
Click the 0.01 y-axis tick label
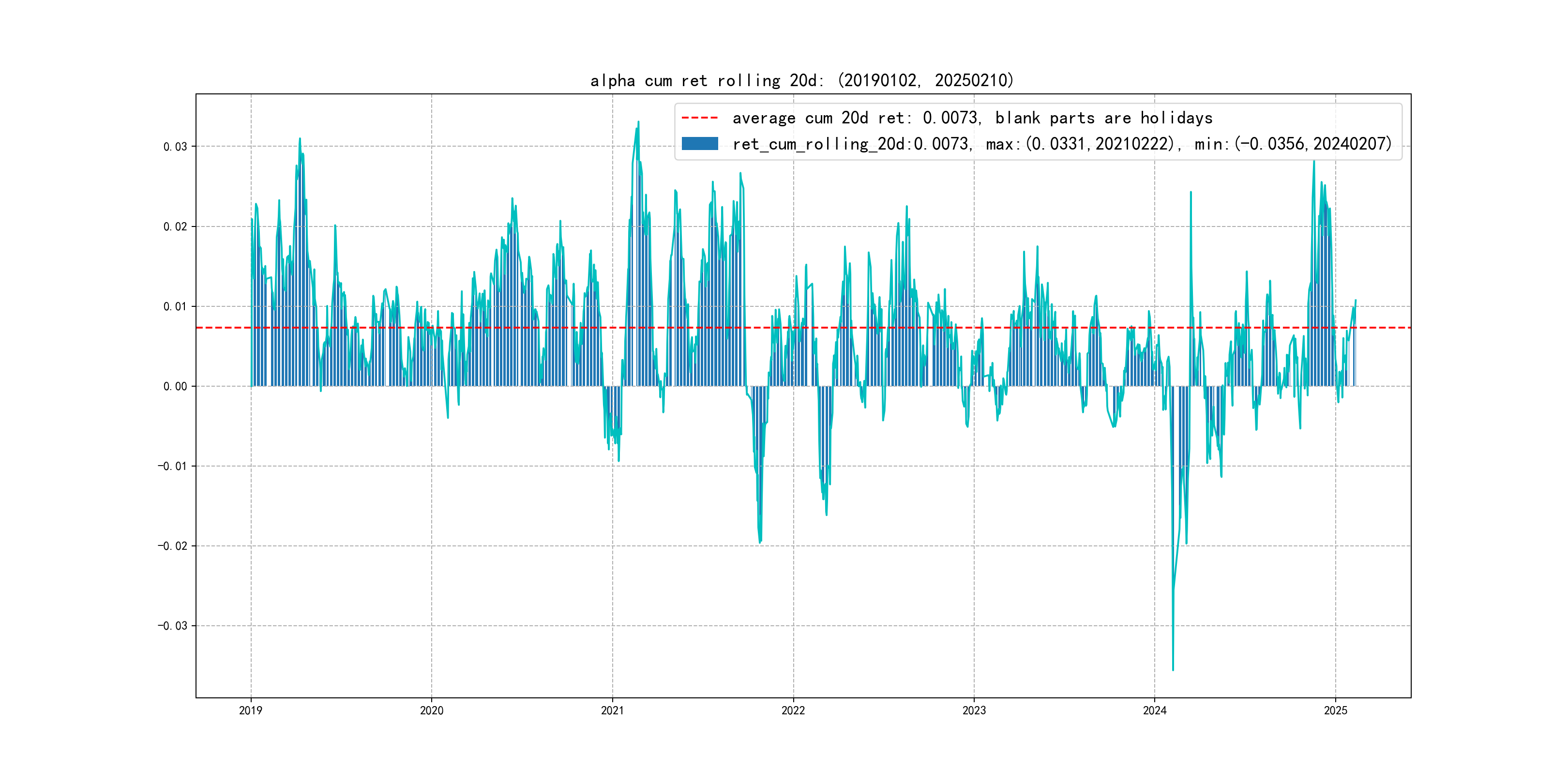[175, 306]
